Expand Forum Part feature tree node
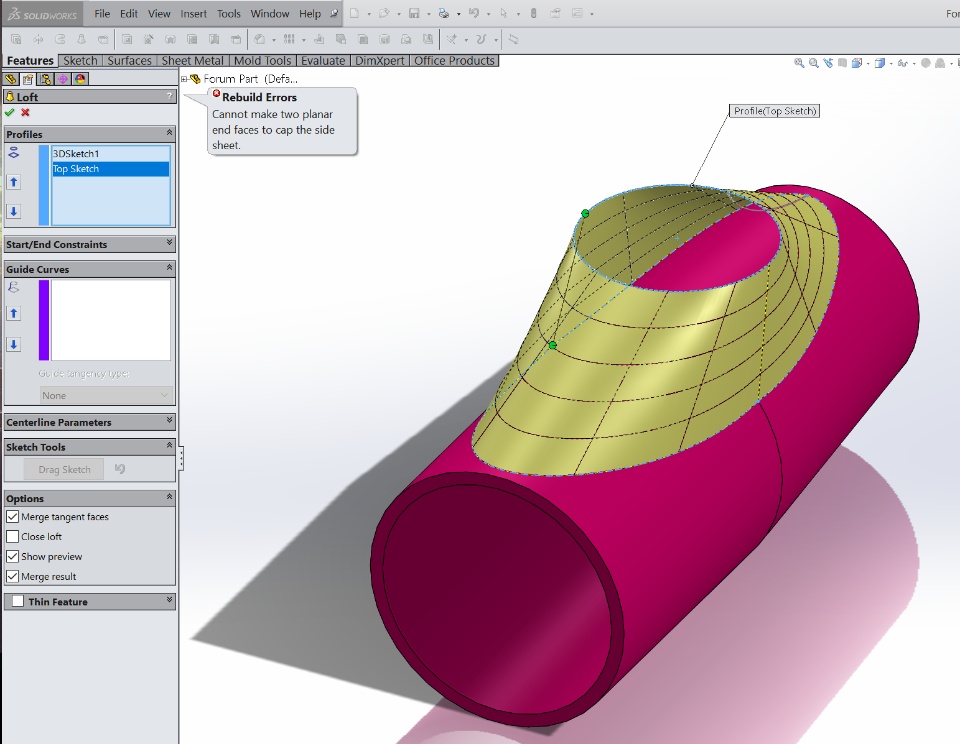The width and height of the screenshot is (960, 744). pyautogui.click(x=185, y=79)
